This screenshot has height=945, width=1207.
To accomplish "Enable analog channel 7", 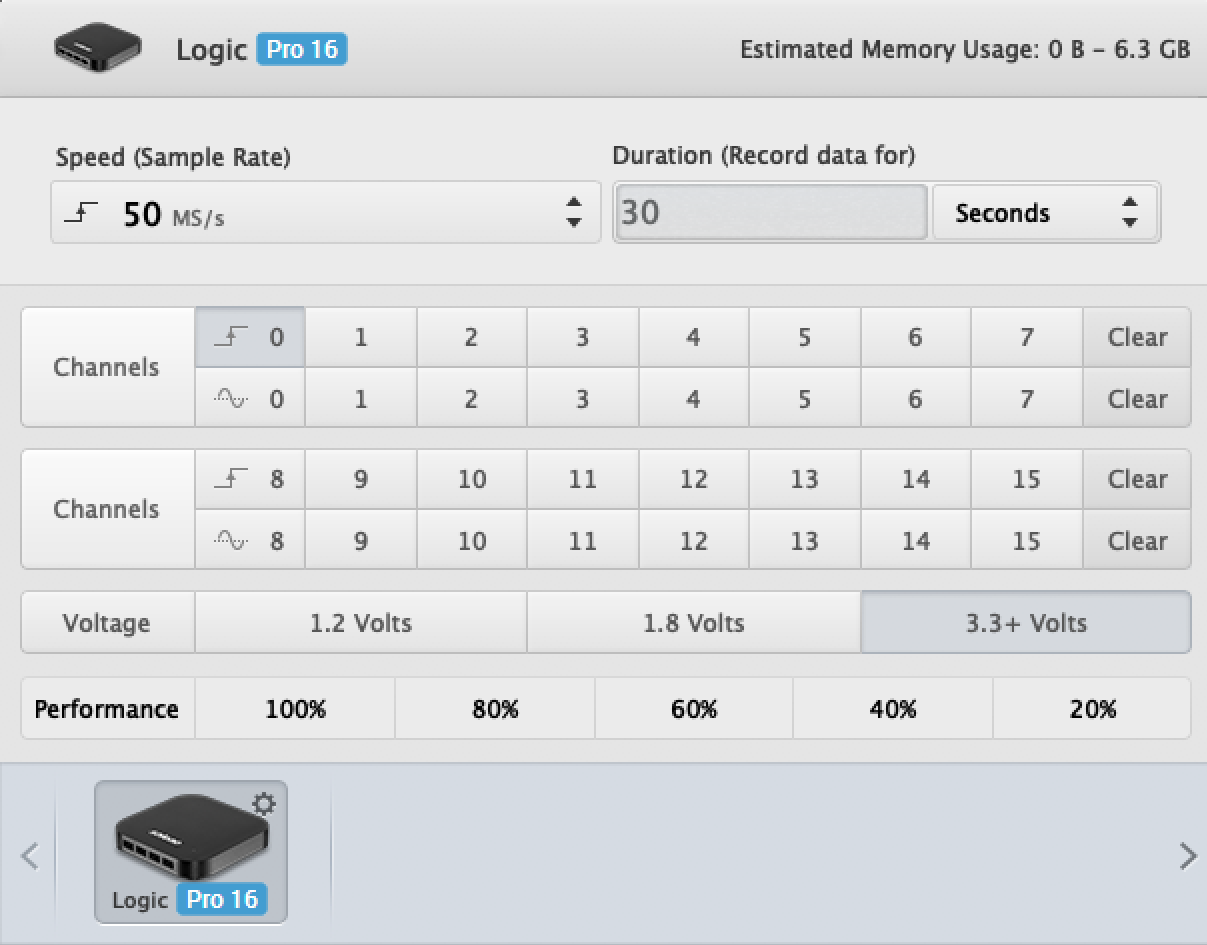I will coord(1026,398).
